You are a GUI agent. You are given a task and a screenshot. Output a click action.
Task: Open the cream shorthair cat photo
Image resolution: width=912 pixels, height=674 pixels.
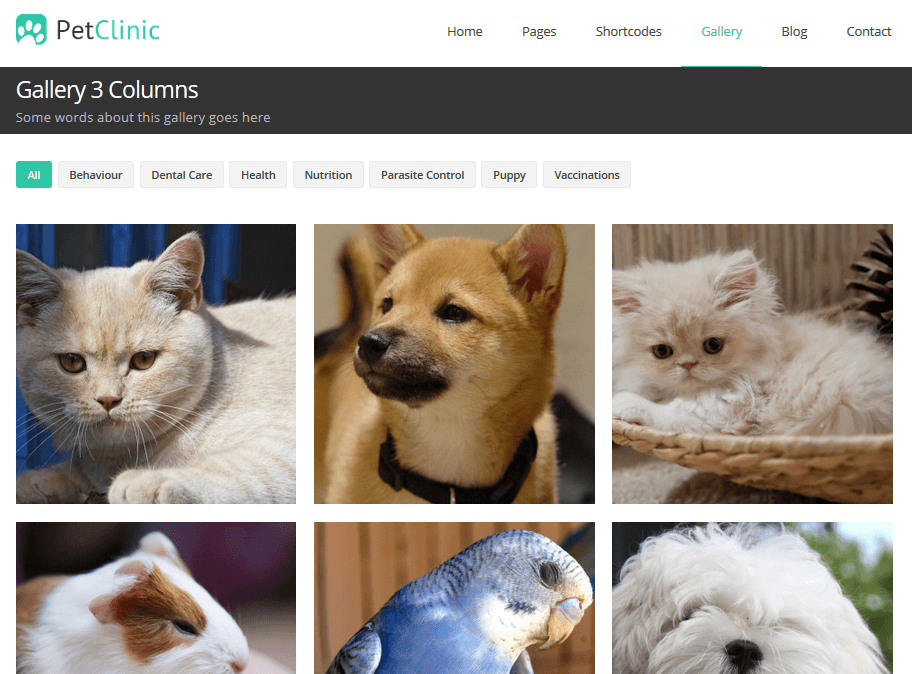[156, 364]
